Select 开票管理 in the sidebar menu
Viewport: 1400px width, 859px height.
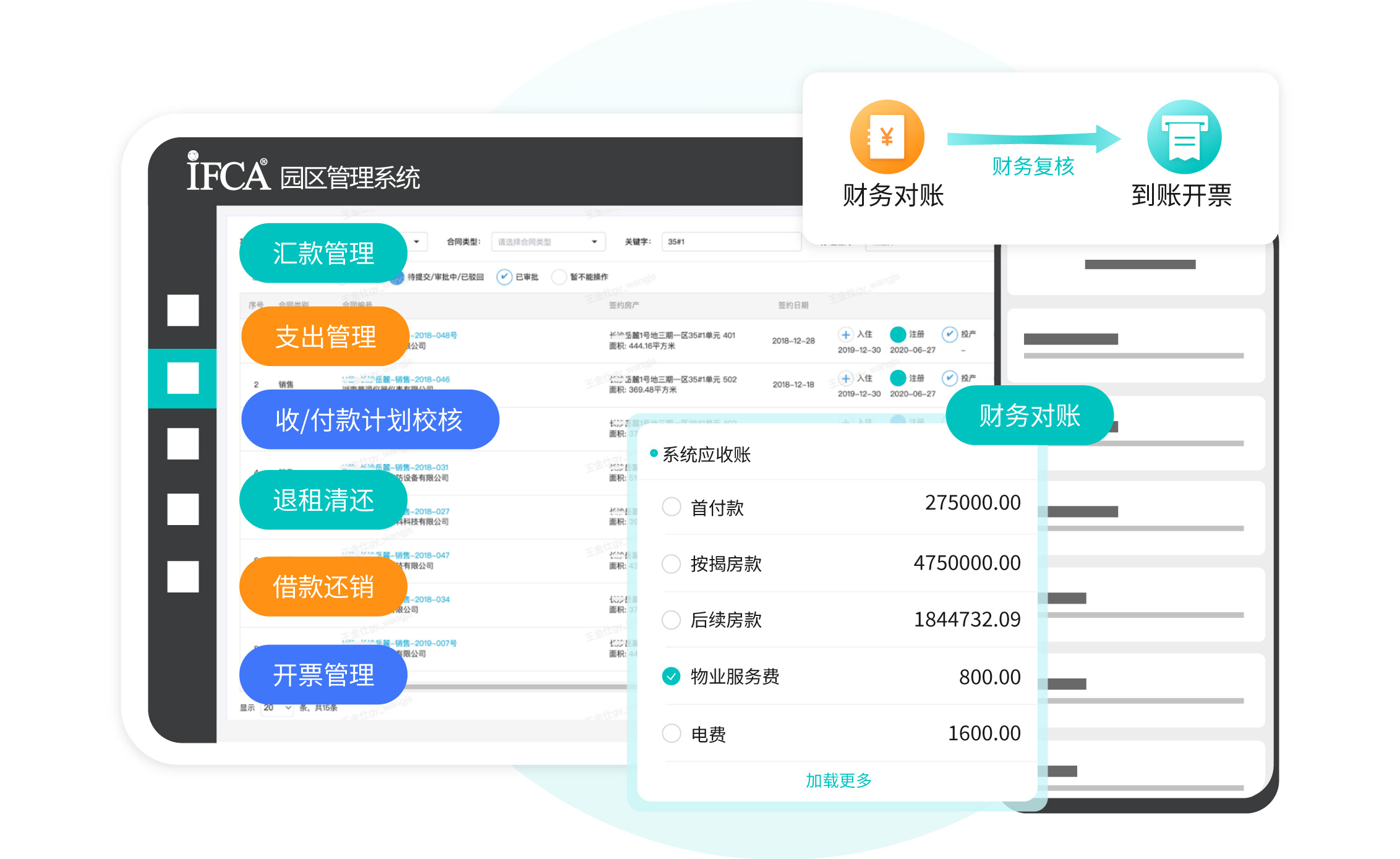coord(323,675)
